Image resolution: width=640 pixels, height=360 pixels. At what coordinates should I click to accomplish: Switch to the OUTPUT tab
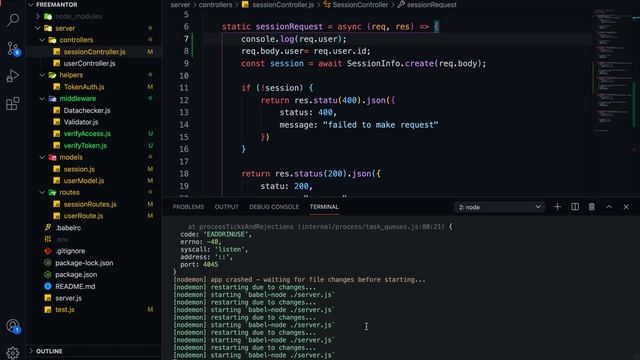(x=227, y=207)
